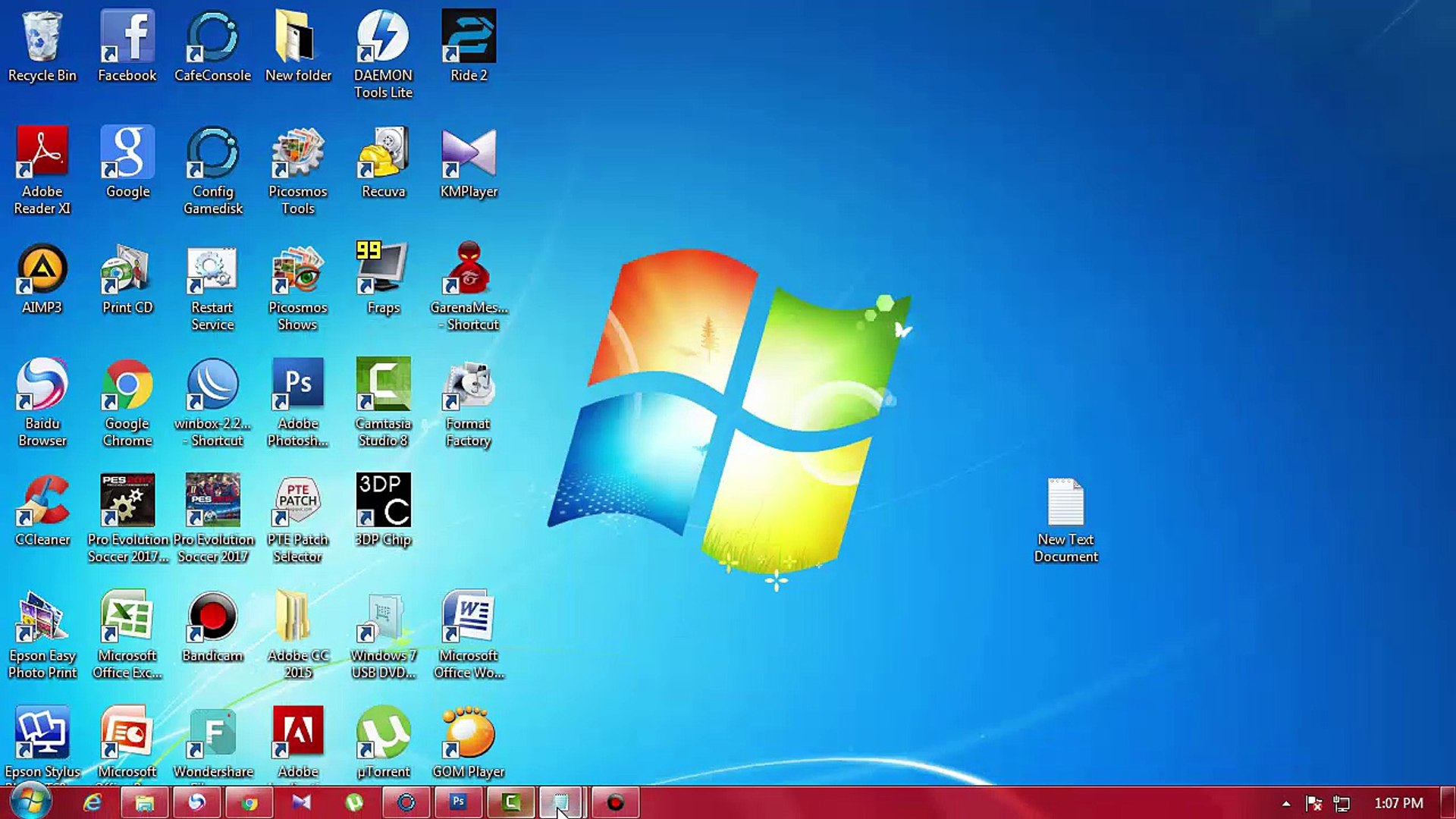The image size is (1456, 819).
Task: Open Internet Explorer from the taskbar
Action: [x=93, y=802]
